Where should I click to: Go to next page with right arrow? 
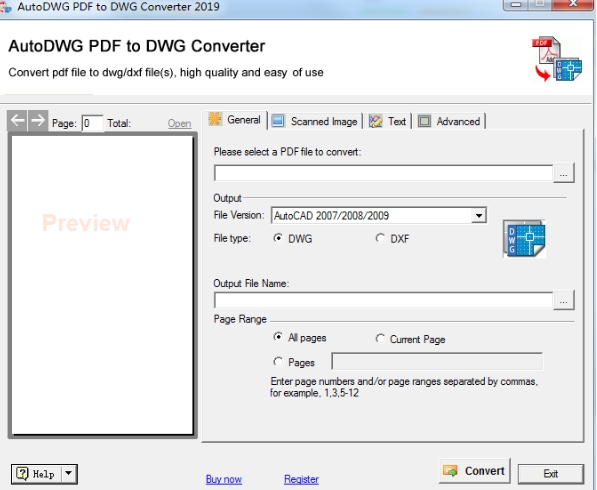38,121
